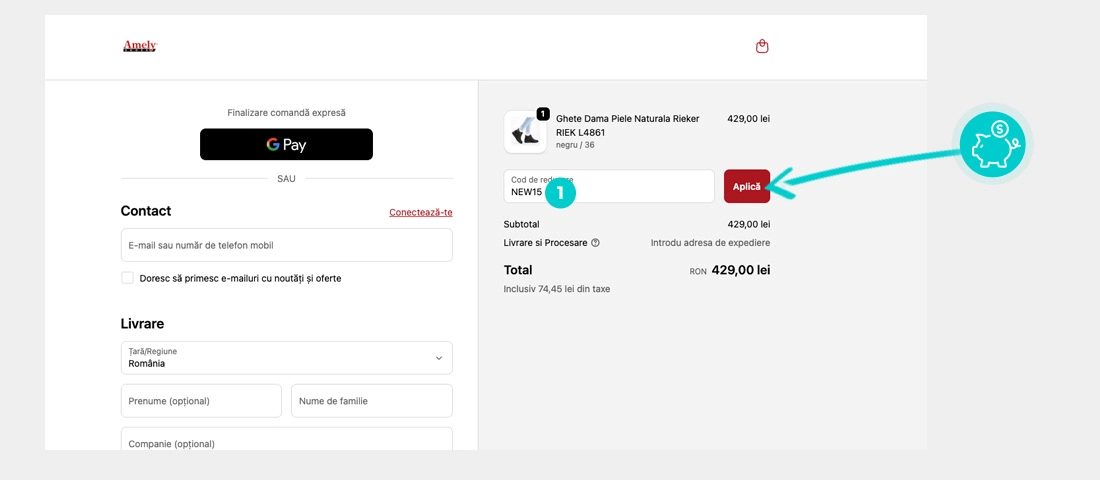Pay with the Google Pay express button
This screenshot has height=480, width=1100.
[x=286, y=144]
